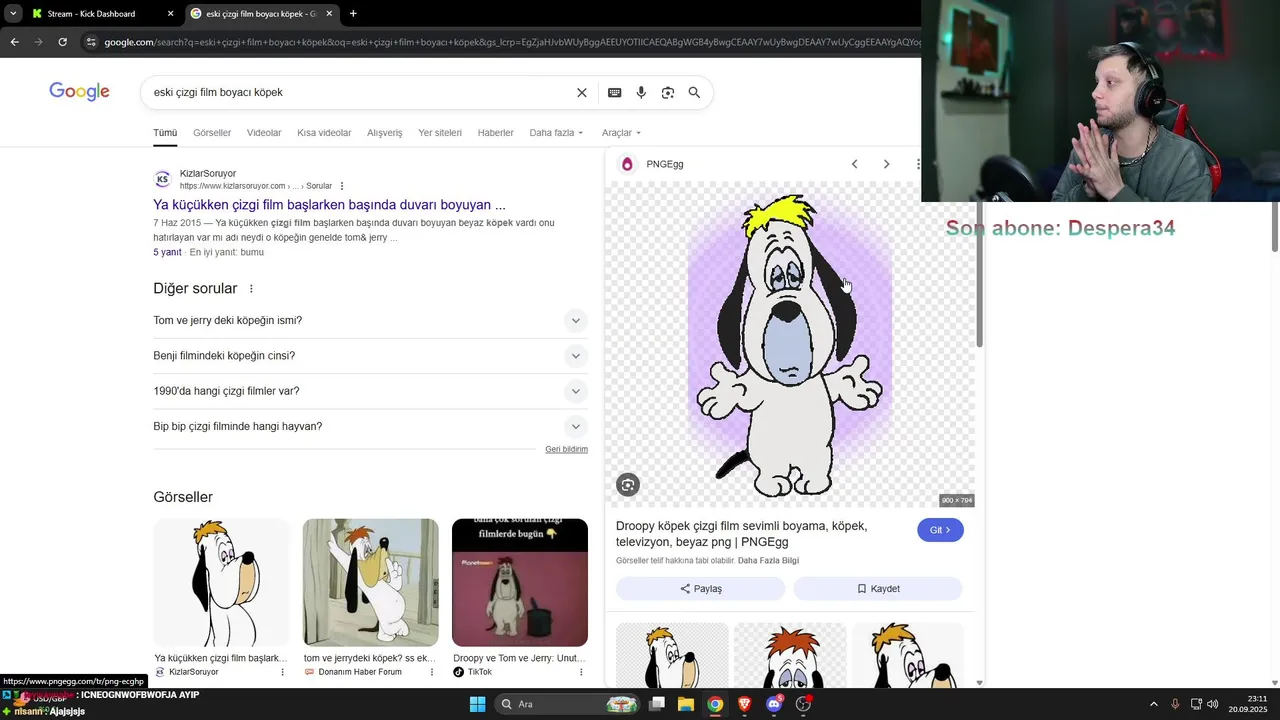Submit search with magnifier icon

(694, 92)
